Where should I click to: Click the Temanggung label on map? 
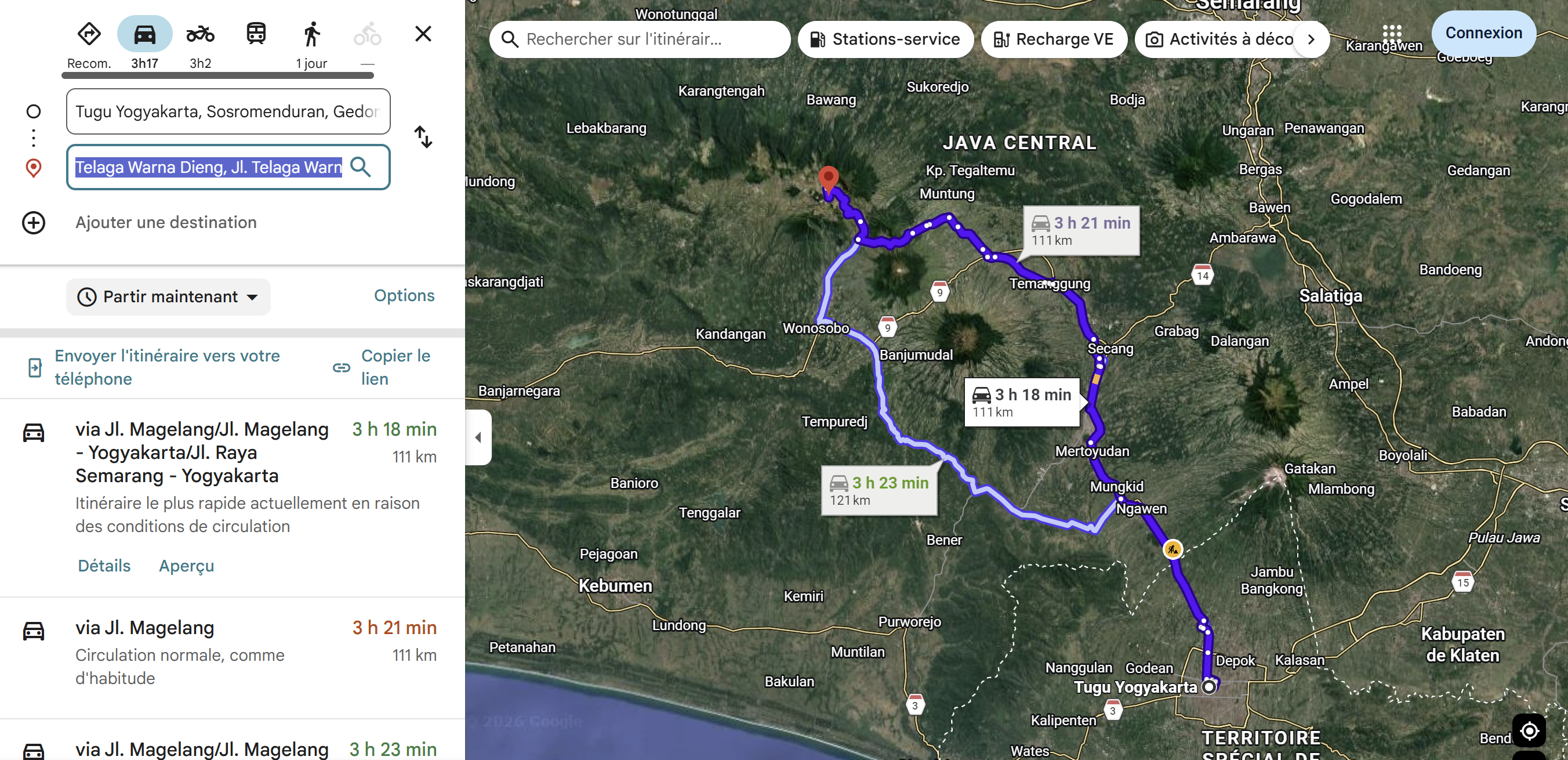tap(1050, 284)
